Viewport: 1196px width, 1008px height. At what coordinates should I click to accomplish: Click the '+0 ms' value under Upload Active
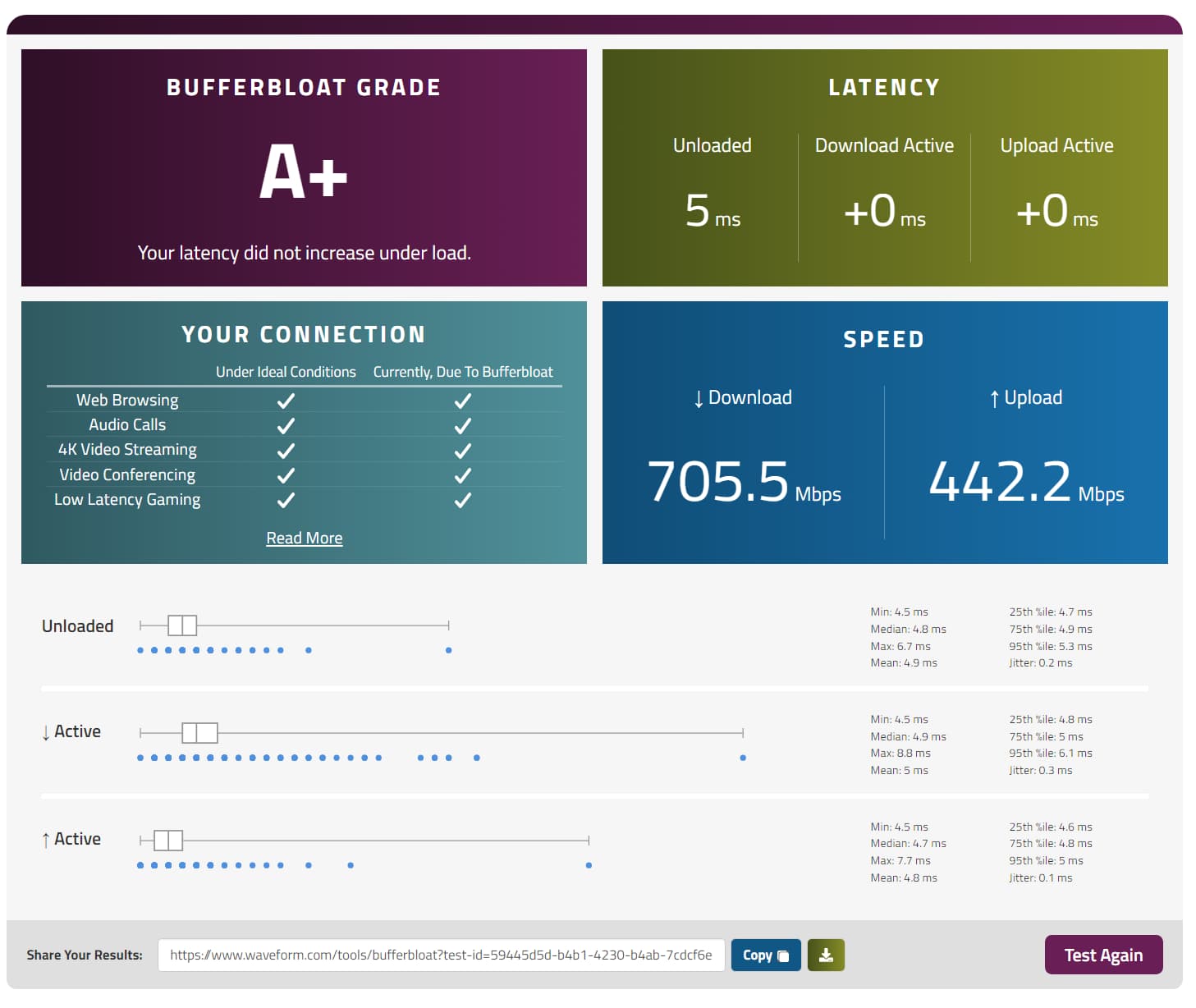[x=1057, y=211]
